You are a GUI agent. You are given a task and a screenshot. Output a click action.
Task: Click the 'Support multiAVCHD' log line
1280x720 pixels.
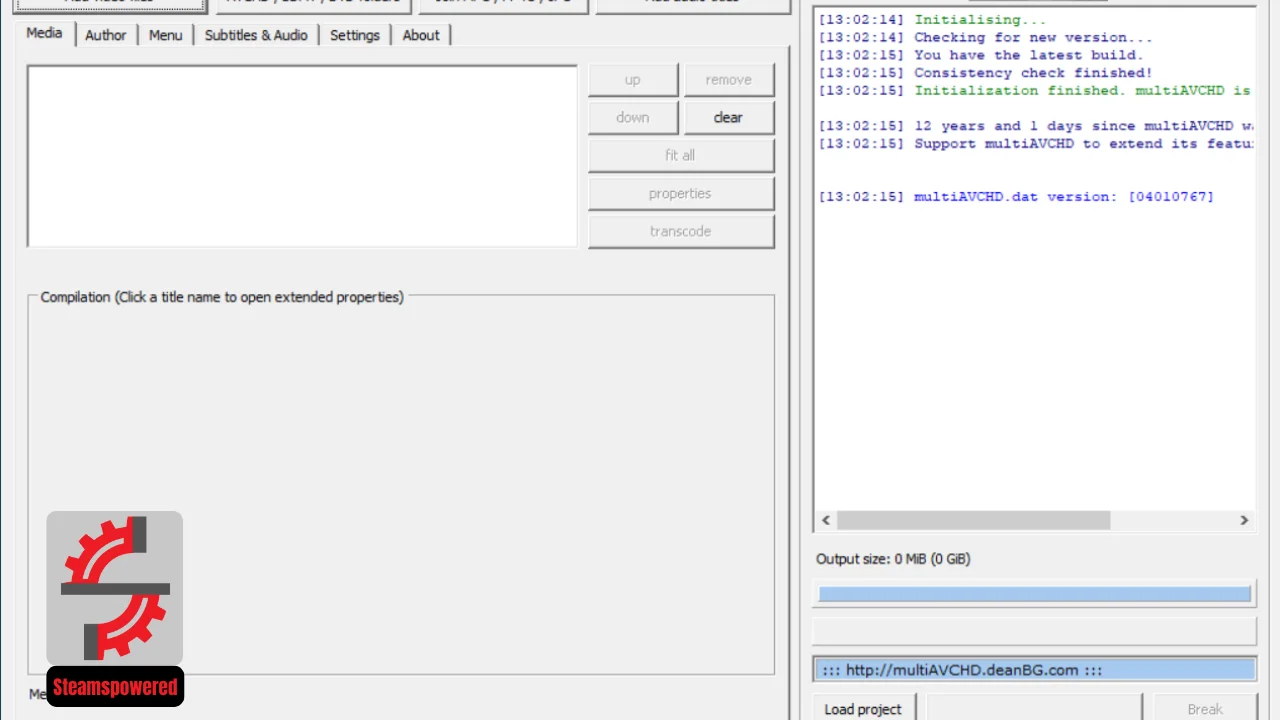pos(1035,144)
